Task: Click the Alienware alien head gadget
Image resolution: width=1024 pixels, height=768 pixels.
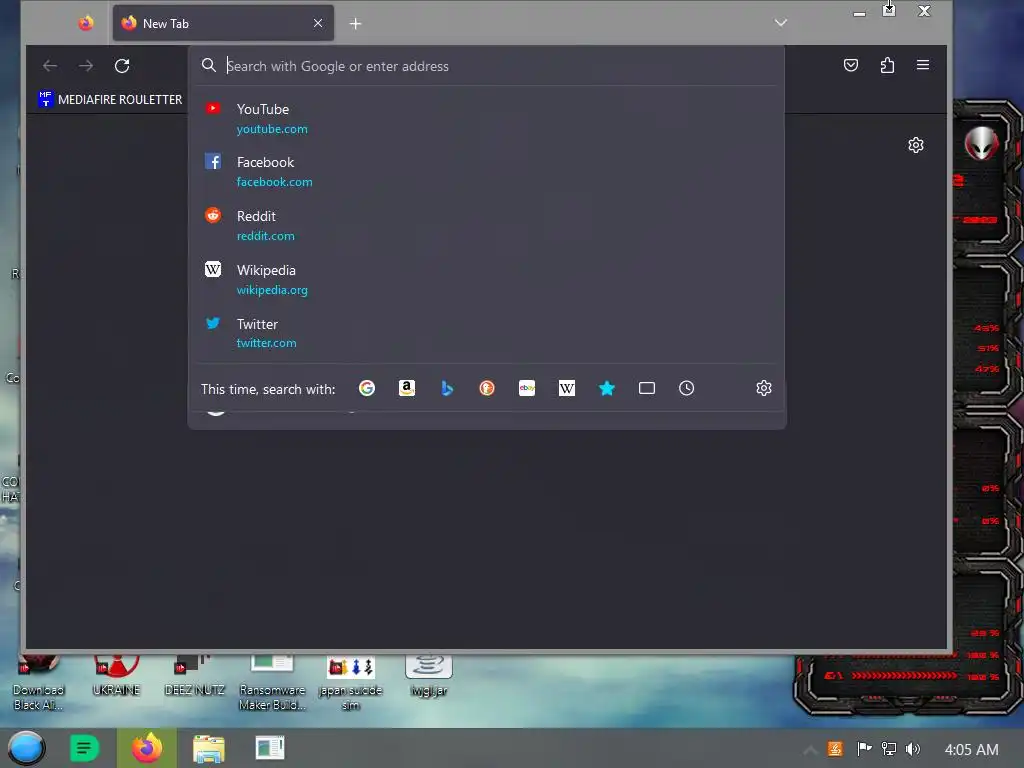Action: (x=982, y=143)
